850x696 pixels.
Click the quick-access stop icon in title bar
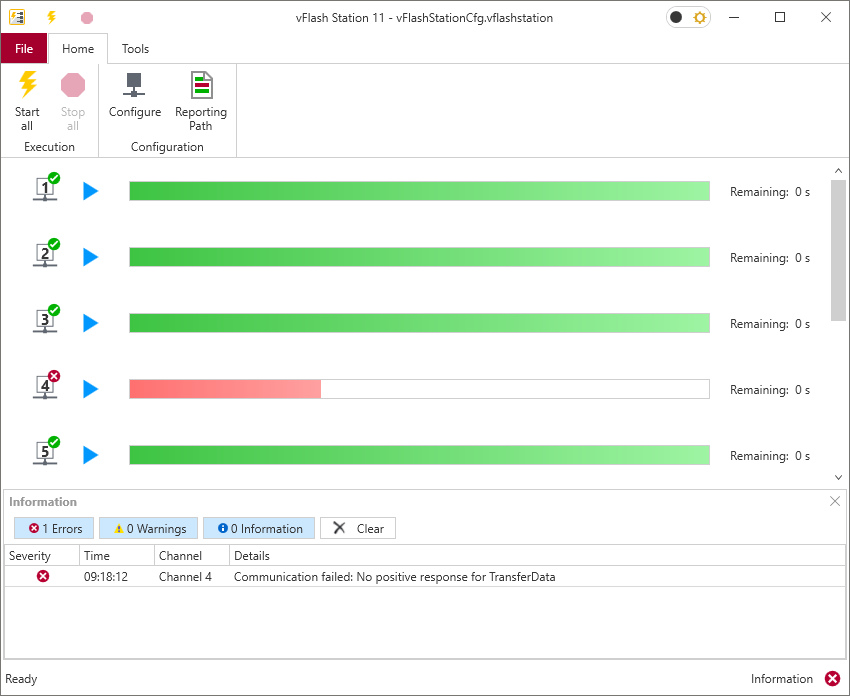[87, 18]
